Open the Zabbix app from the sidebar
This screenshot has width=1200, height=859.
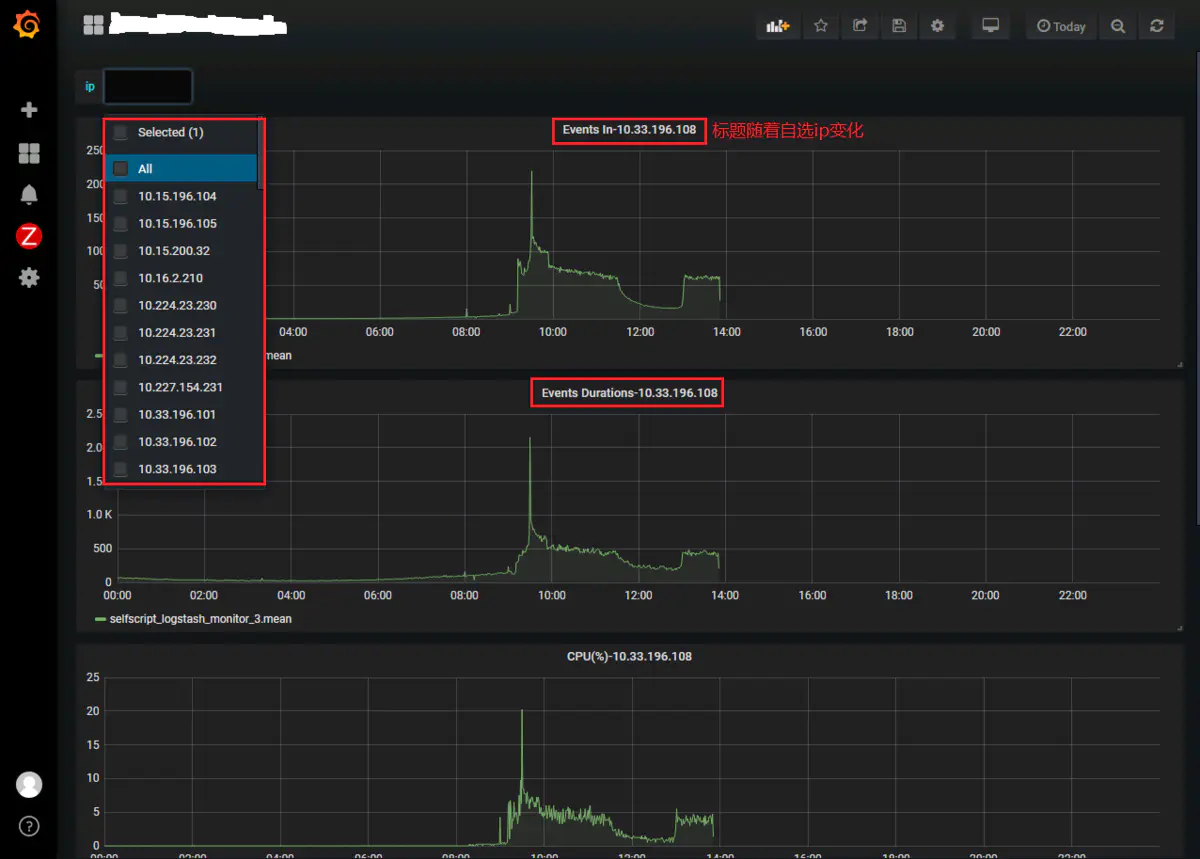point(28,236)
